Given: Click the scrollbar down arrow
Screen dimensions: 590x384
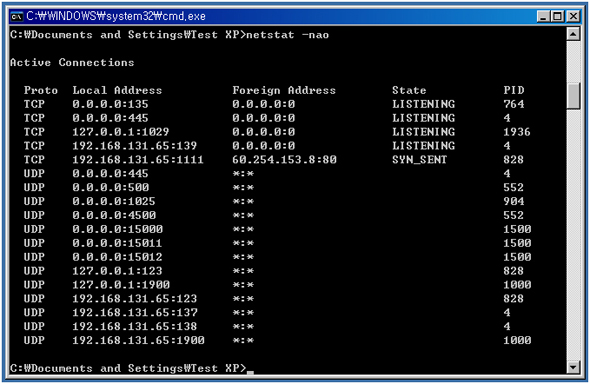Looking at the screenshot, I should click(x=573, y=367).
